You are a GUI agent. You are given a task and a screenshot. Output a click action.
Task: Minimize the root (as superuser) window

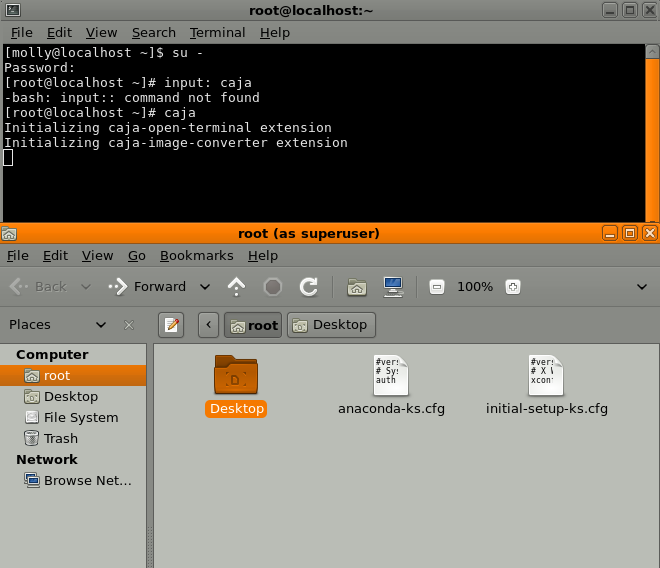pyautogui.click(x=609, y=233)
